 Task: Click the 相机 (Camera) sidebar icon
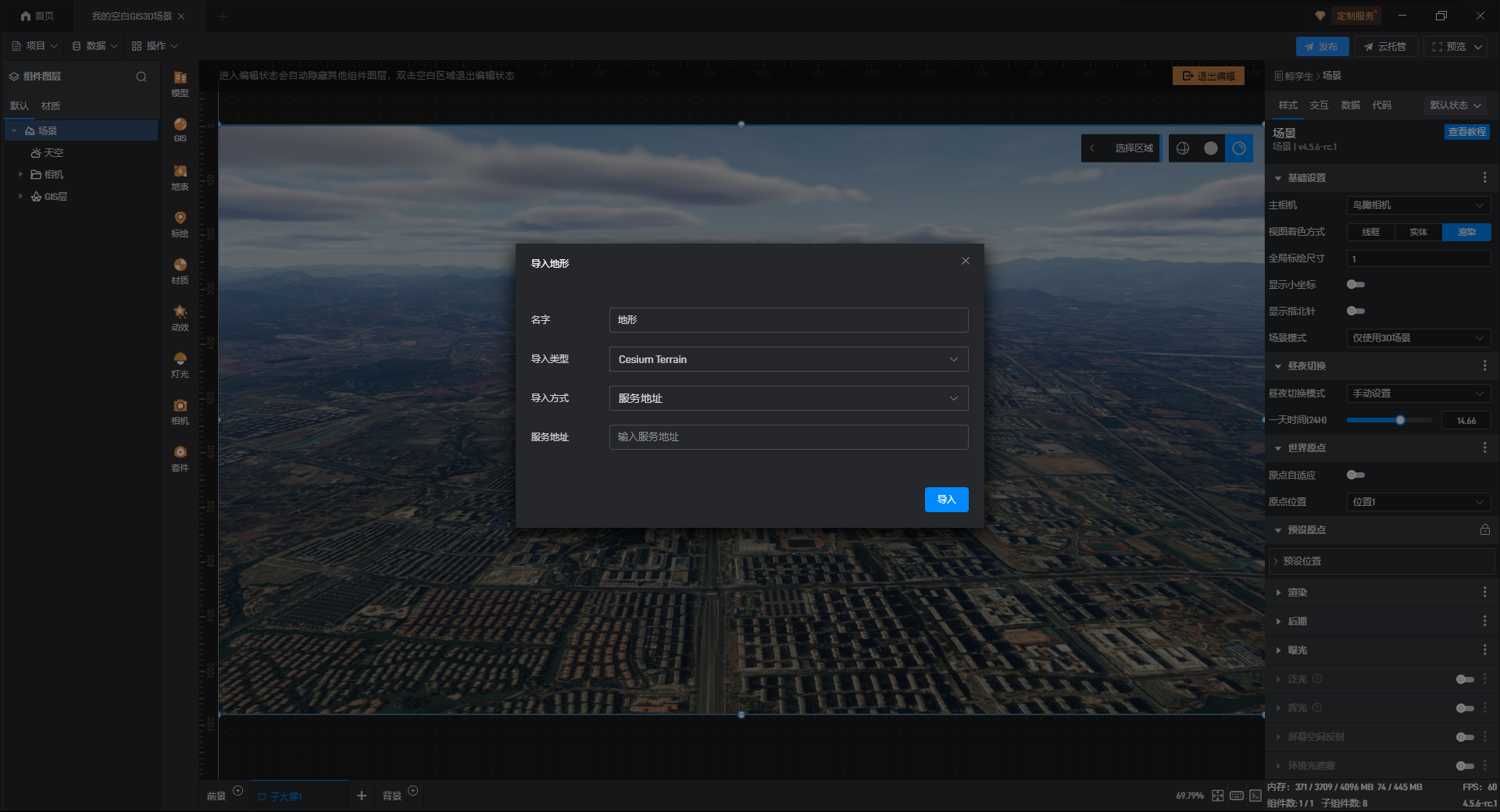pos(180,410)
